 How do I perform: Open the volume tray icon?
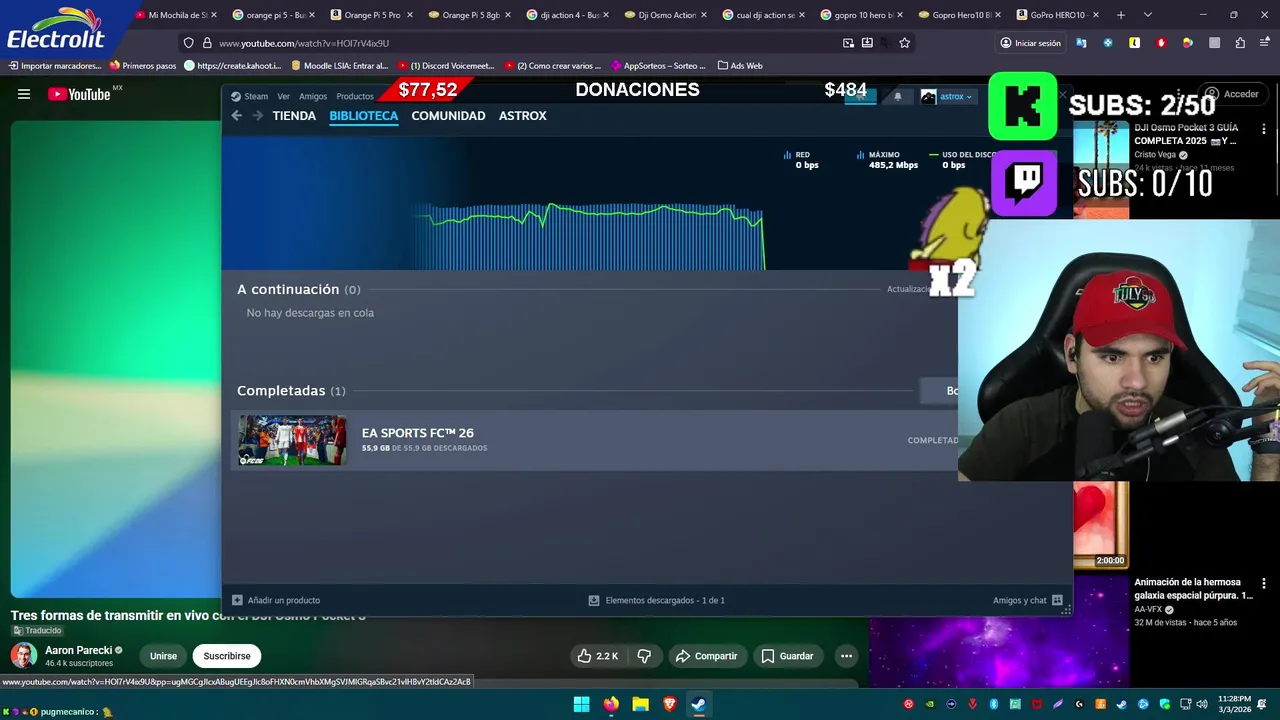click(1202, 704)
